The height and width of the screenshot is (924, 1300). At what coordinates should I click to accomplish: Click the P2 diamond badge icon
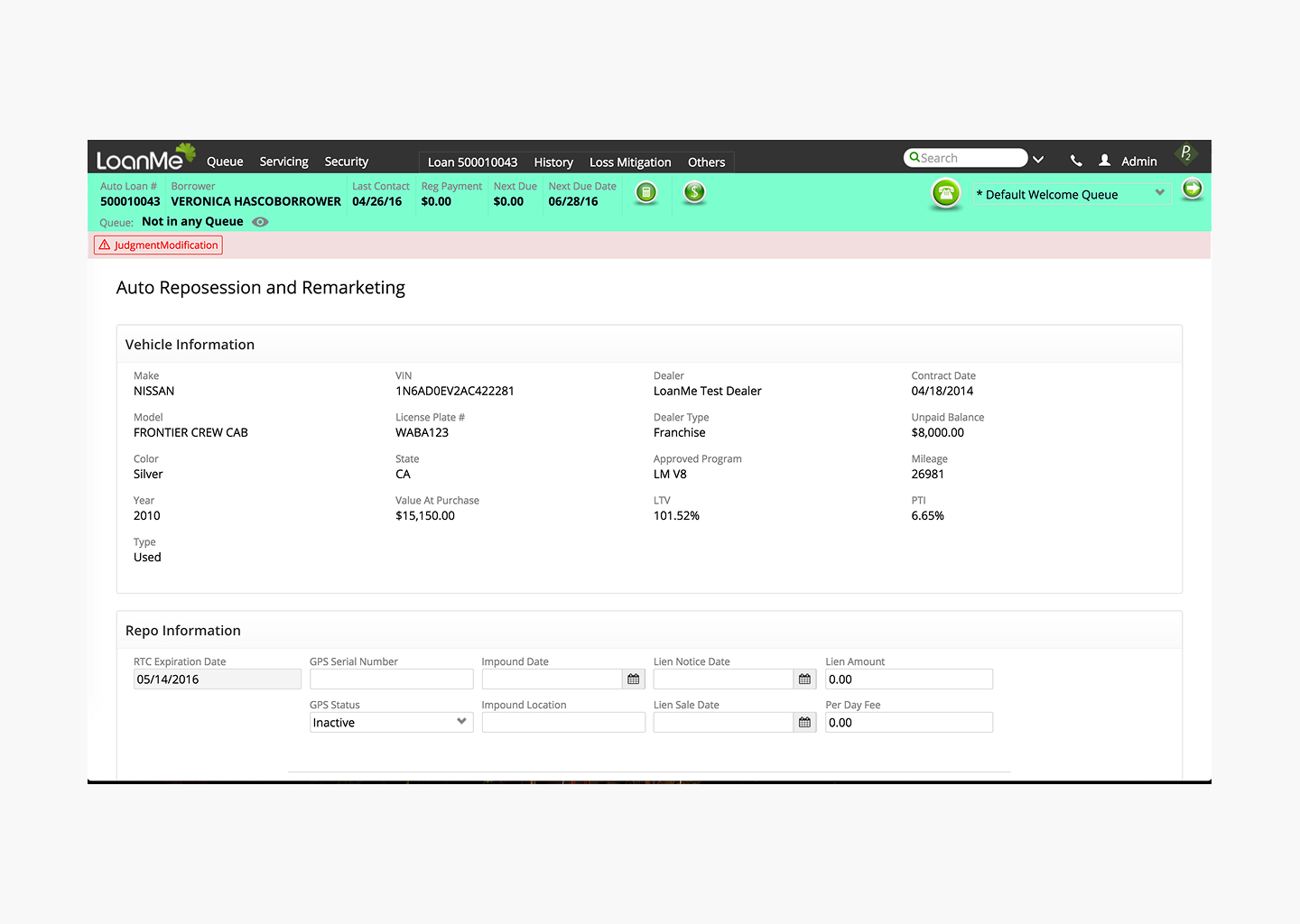coord(1186,153)
